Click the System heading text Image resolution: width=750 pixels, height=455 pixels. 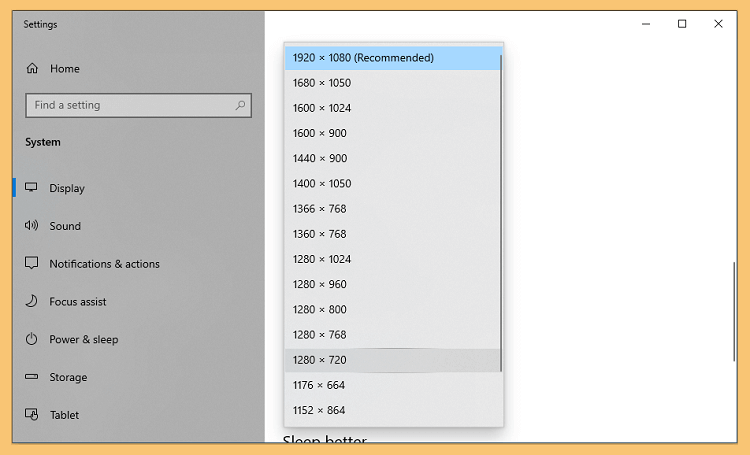(43, 142)
